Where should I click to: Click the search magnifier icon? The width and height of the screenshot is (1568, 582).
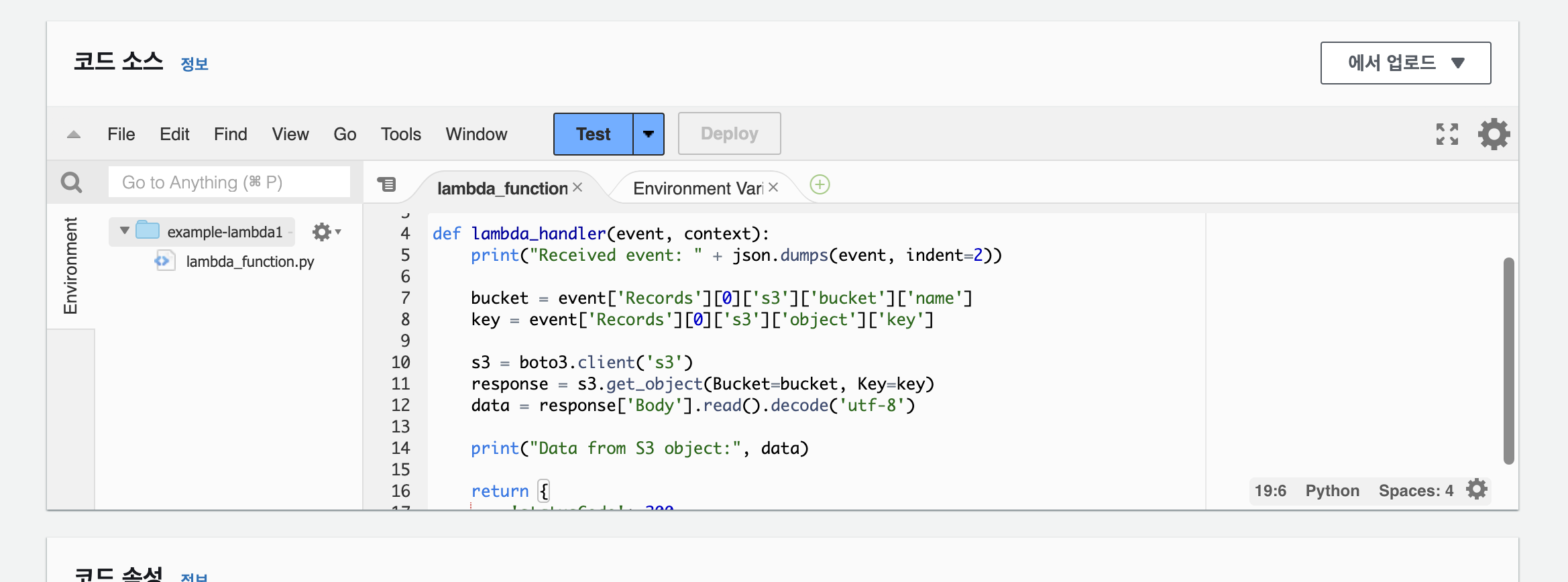pos(71,182)
